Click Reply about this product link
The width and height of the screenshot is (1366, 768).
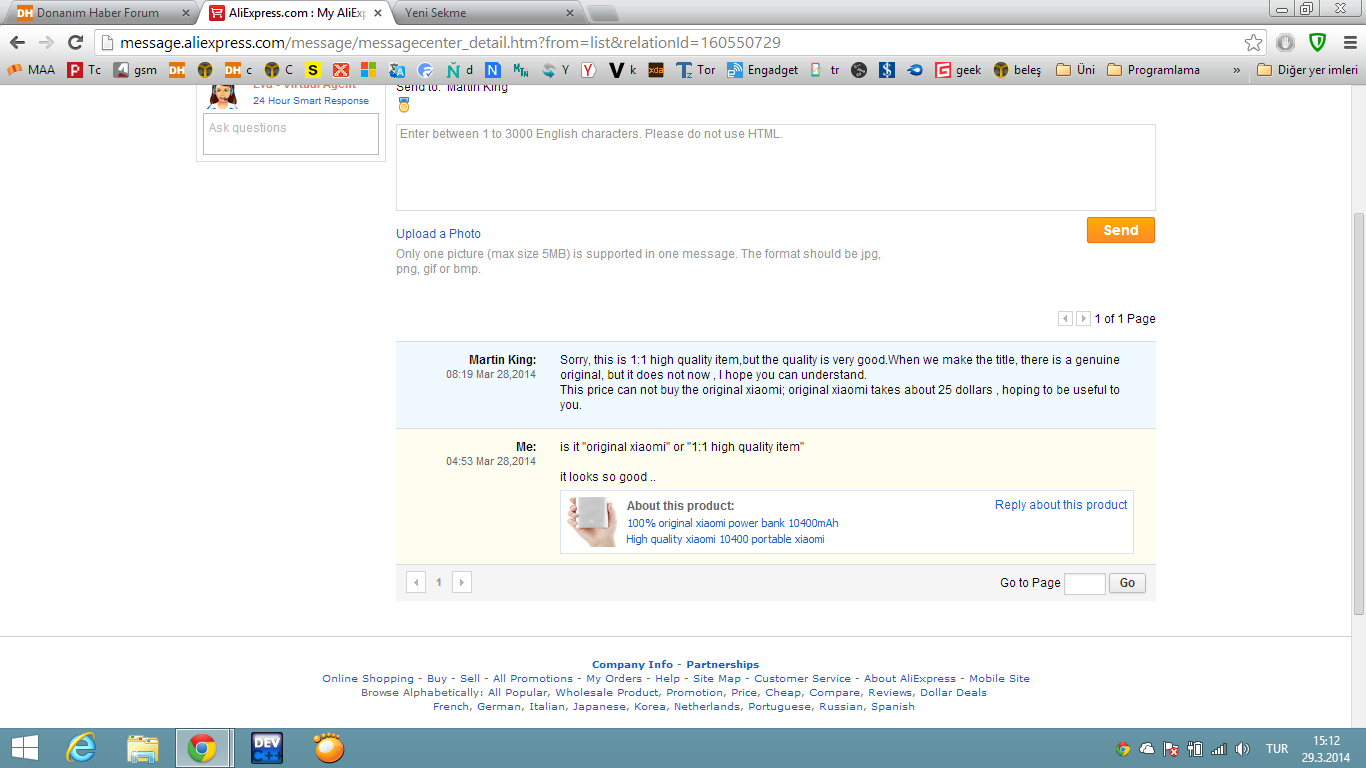point(1061,505)
